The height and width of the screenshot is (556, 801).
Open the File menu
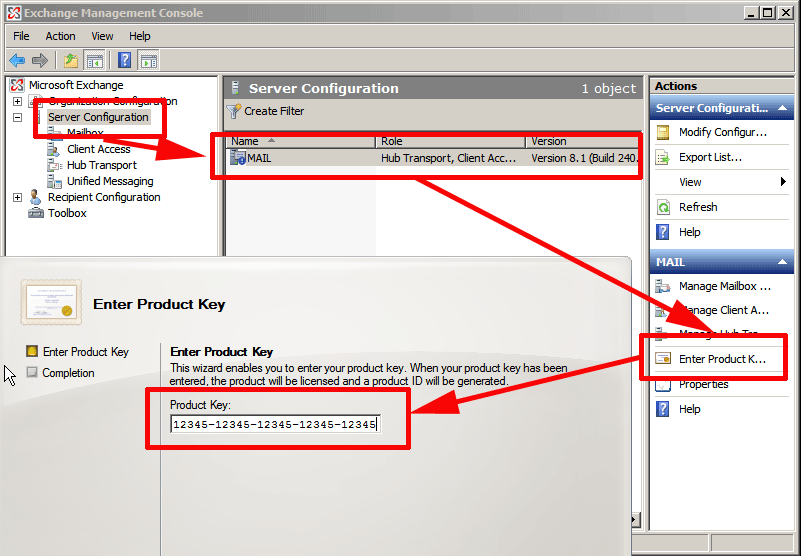click(21, 36)
